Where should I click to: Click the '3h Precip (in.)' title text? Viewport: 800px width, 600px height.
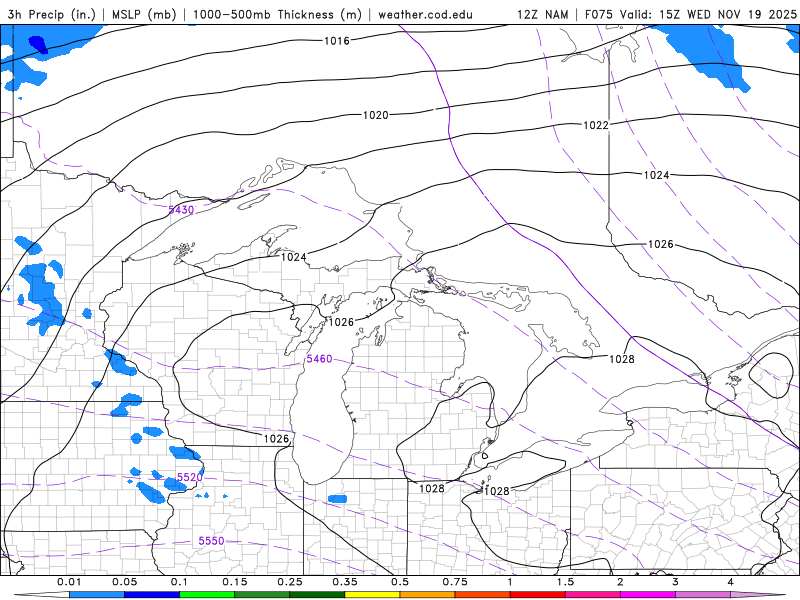(x=52, y=14)
